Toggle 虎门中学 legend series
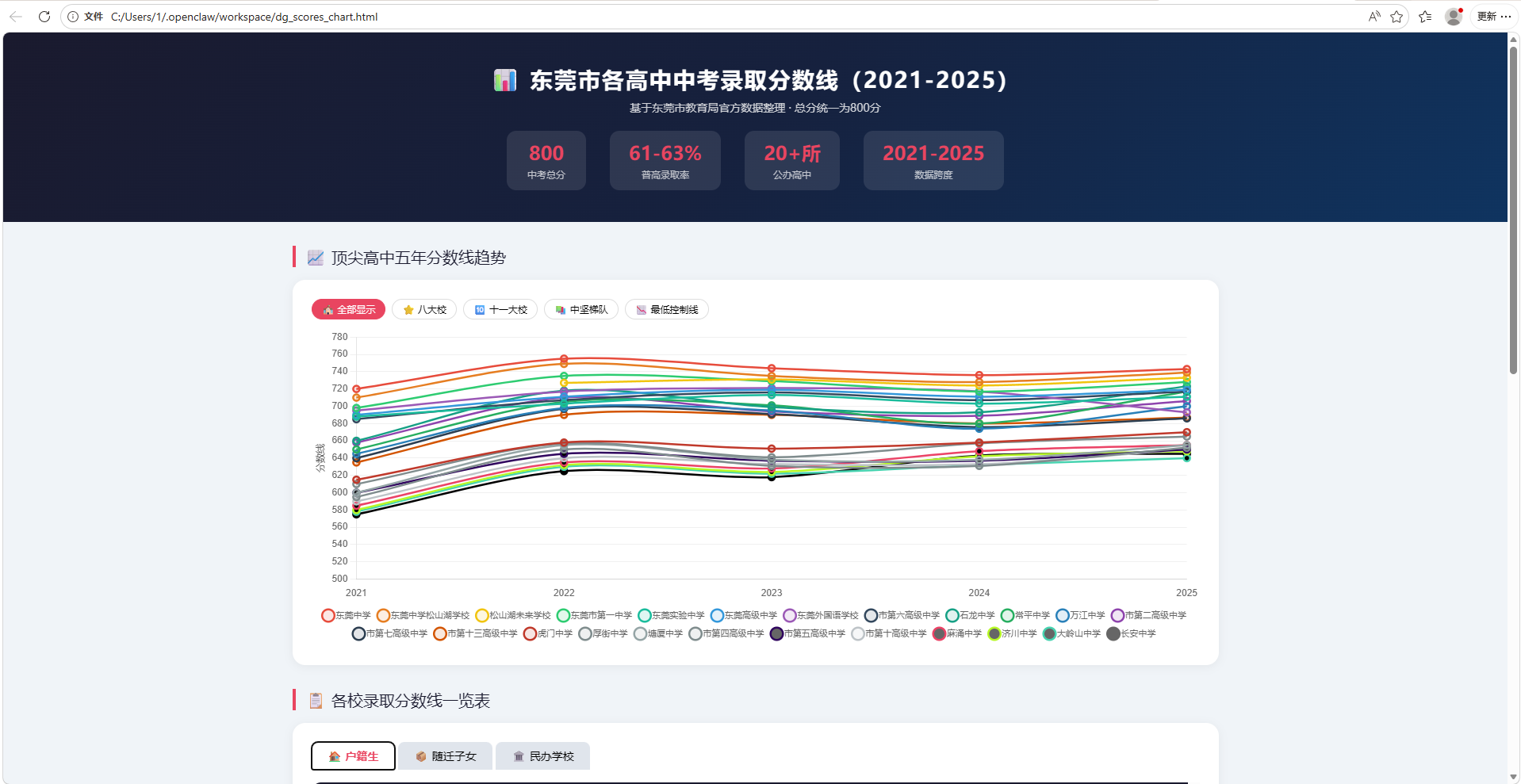1521x784 pixels. tap(548, 634)
